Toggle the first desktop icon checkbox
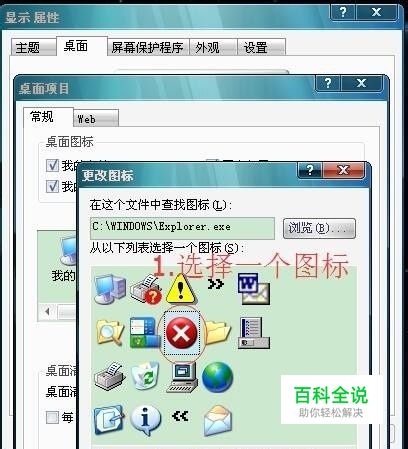This screenshot has height=449, width=408. (x=52, y=165)
